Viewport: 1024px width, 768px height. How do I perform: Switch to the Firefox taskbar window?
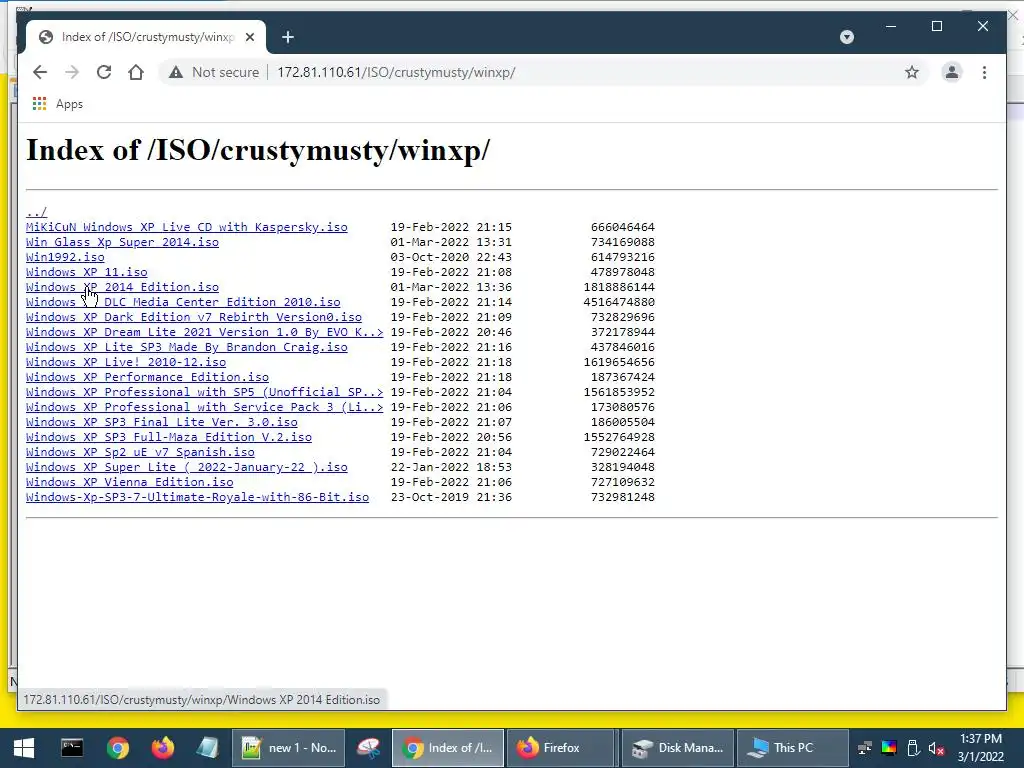click(562, 748)
